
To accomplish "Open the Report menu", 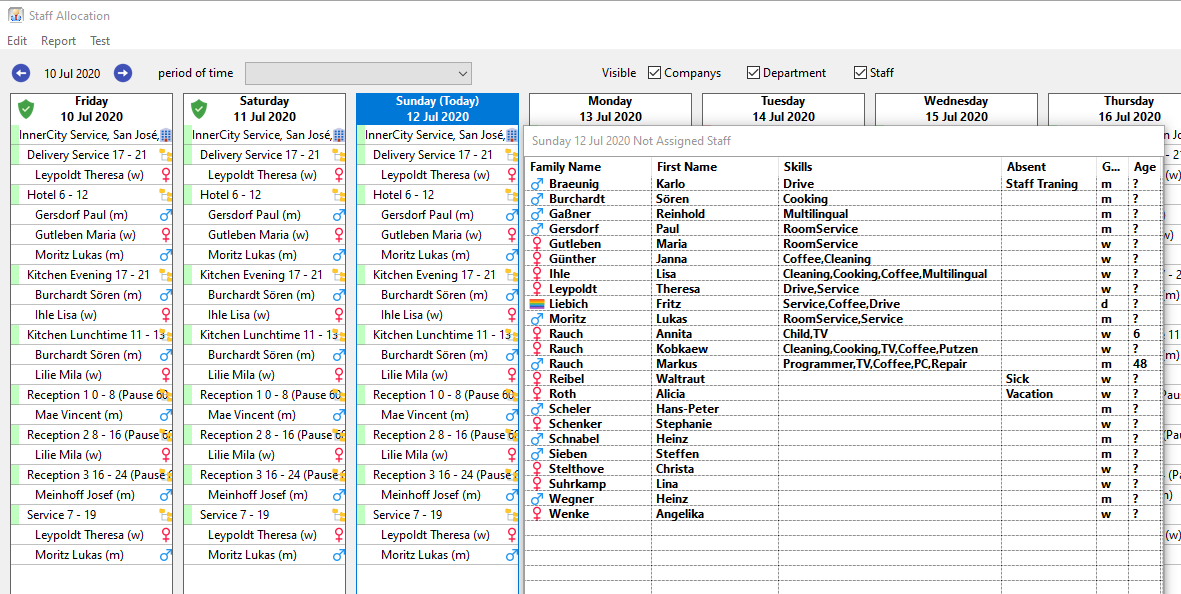I will [59, 41].
